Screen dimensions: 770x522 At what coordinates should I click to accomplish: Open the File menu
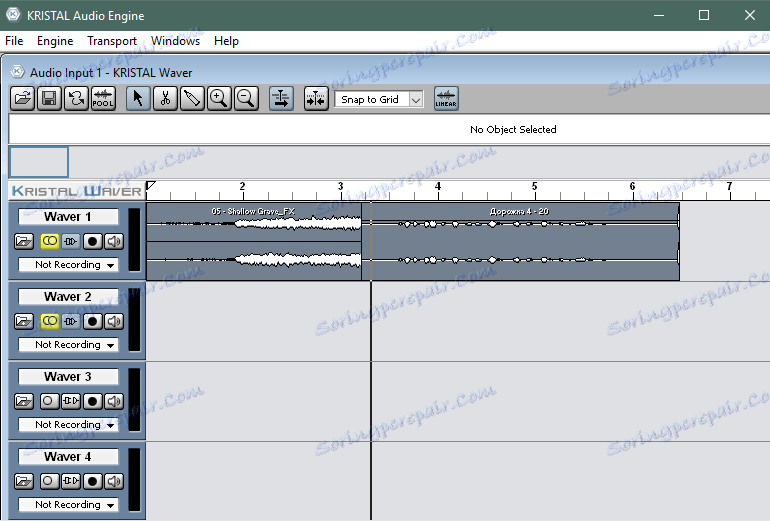tap(14, 41)
